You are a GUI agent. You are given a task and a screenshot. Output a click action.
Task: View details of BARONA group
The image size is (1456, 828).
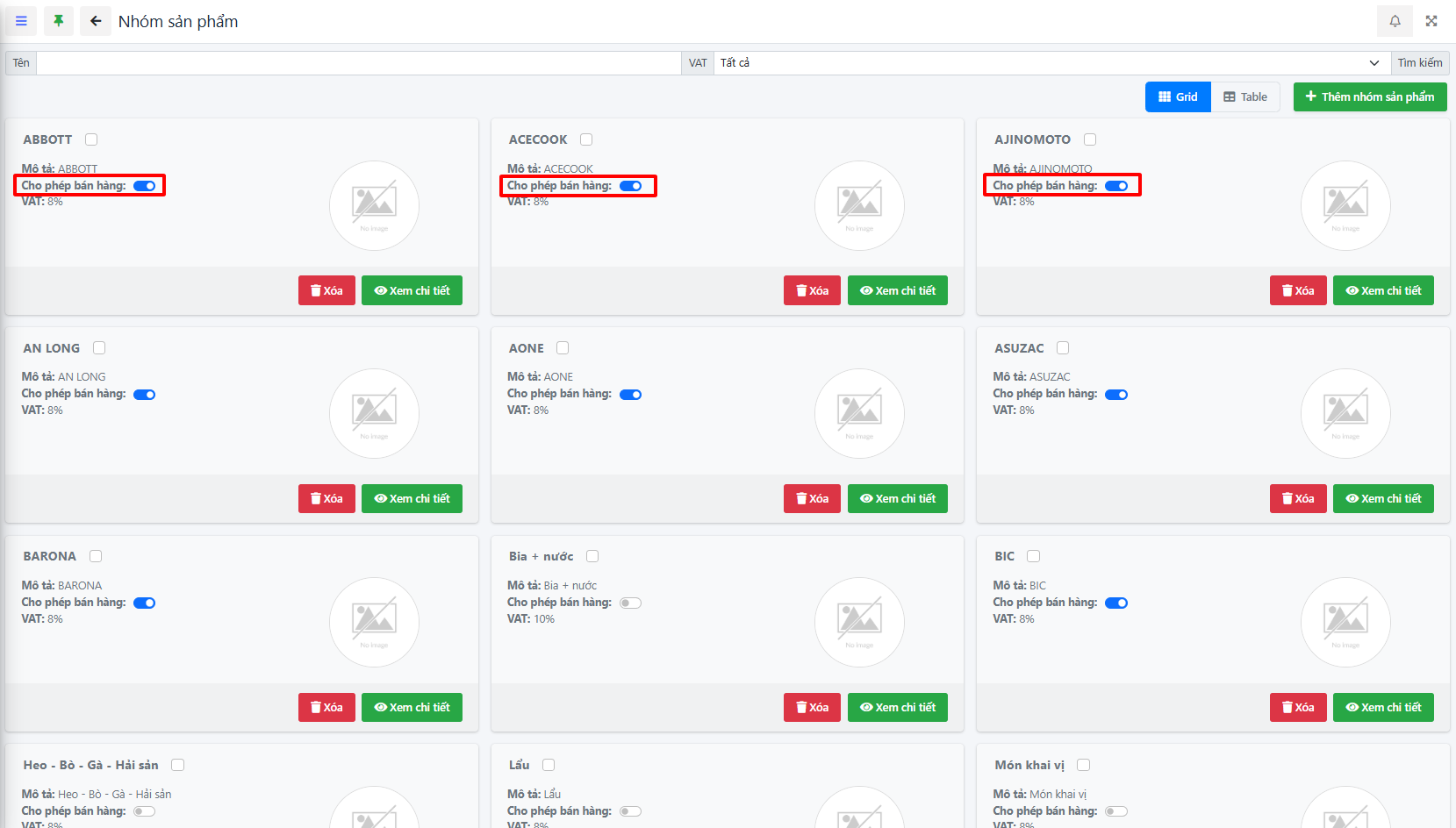pos(412,707)
